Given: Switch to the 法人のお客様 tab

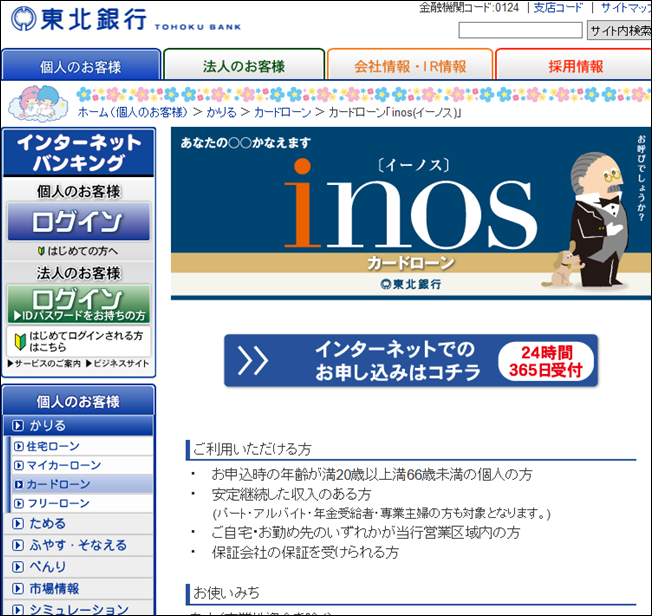Looking at the screenshot, I should pos(244,64).
